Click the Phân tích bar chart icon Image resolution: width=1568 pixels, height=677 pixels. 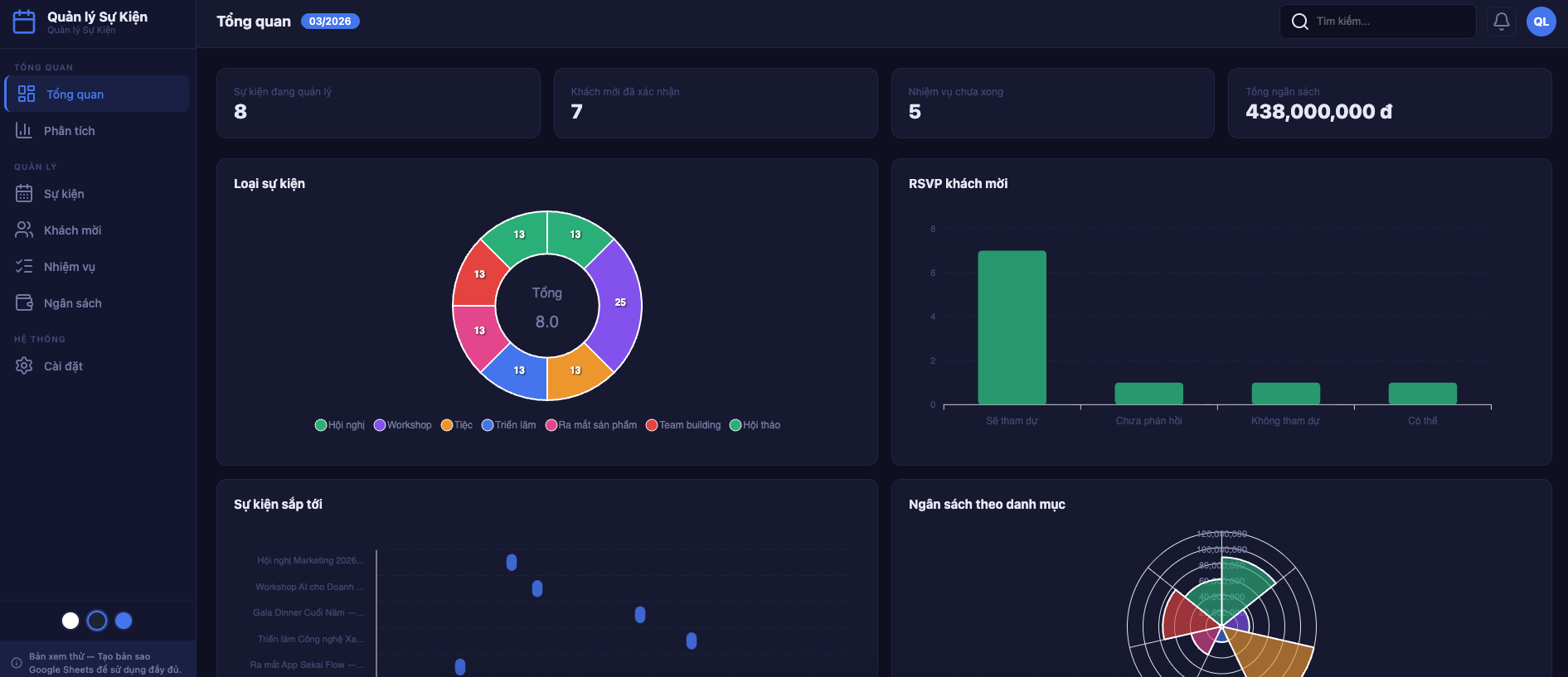click(x=24, y=131)
